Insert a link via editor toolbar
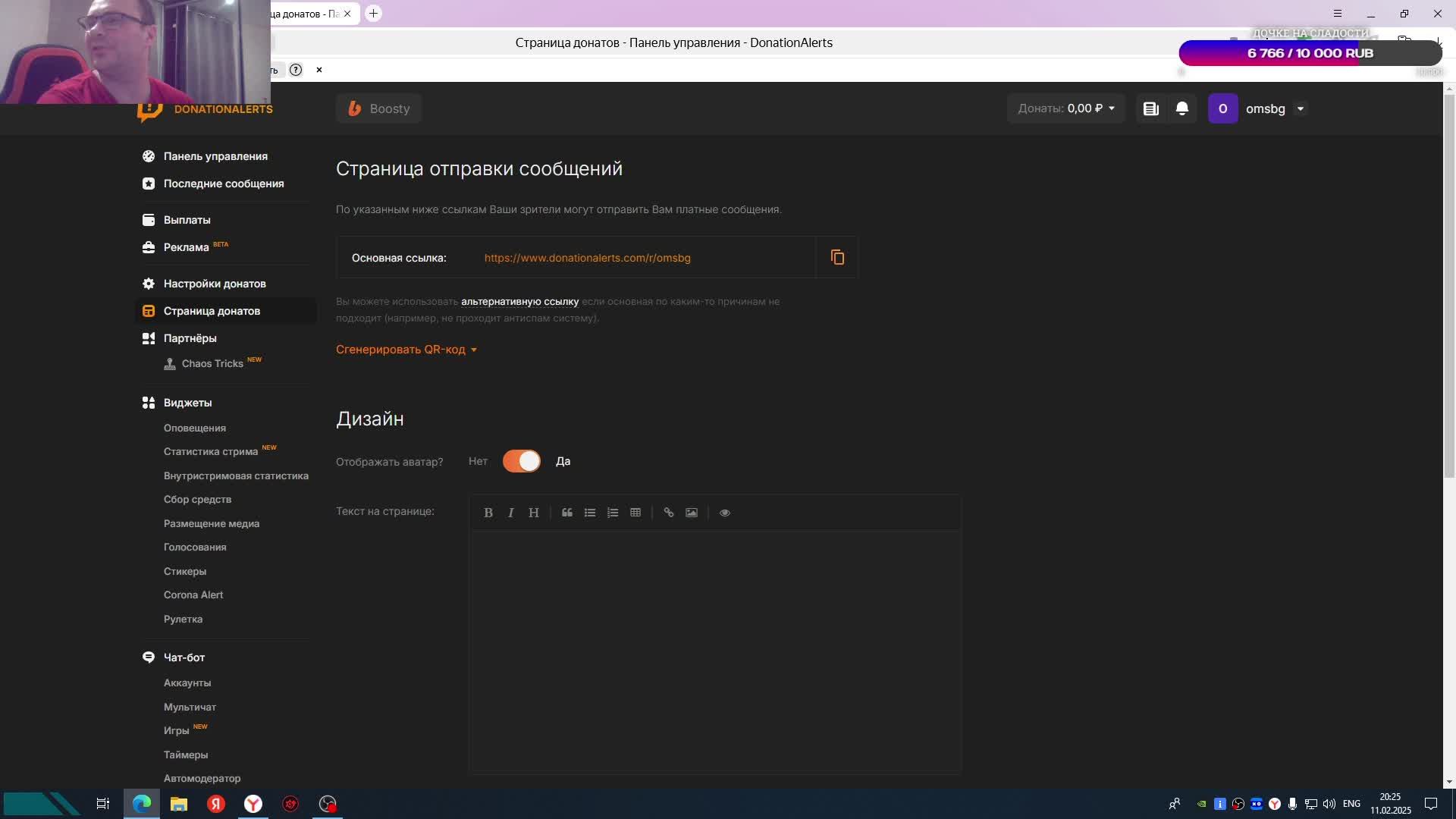The height and width of the screenshot is (819, 1456). pos(668,513)
